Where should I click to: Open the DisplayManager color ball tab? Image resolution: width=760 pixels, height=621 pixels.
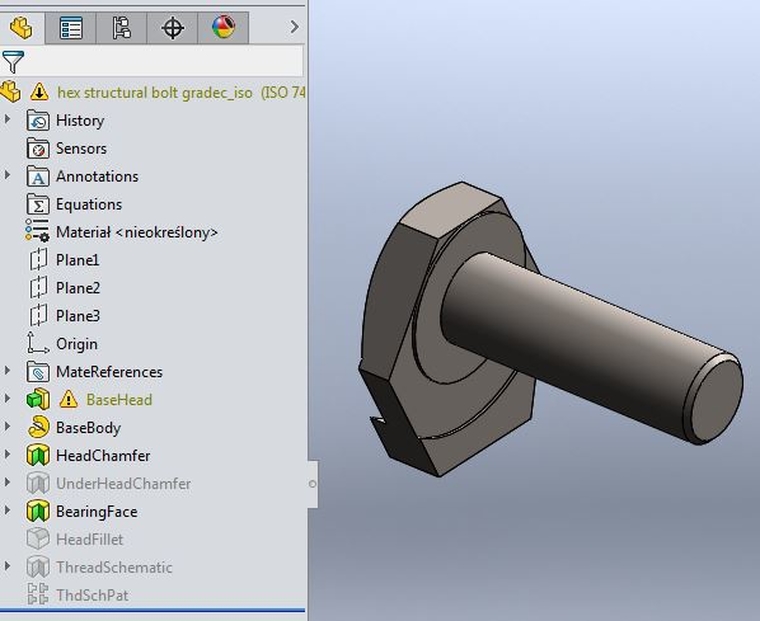[x=223, y=28]
